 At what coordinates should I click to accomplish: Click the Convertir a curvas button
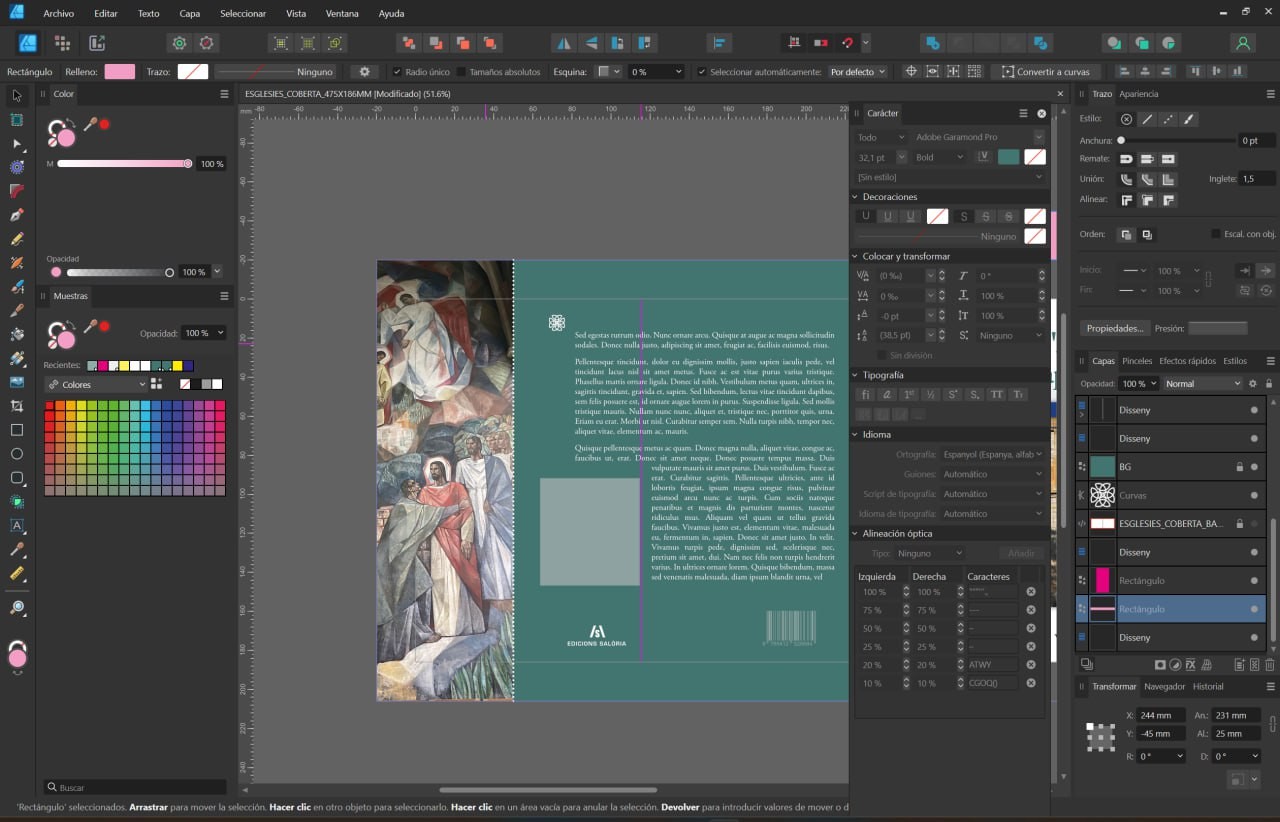point(1046,72)
